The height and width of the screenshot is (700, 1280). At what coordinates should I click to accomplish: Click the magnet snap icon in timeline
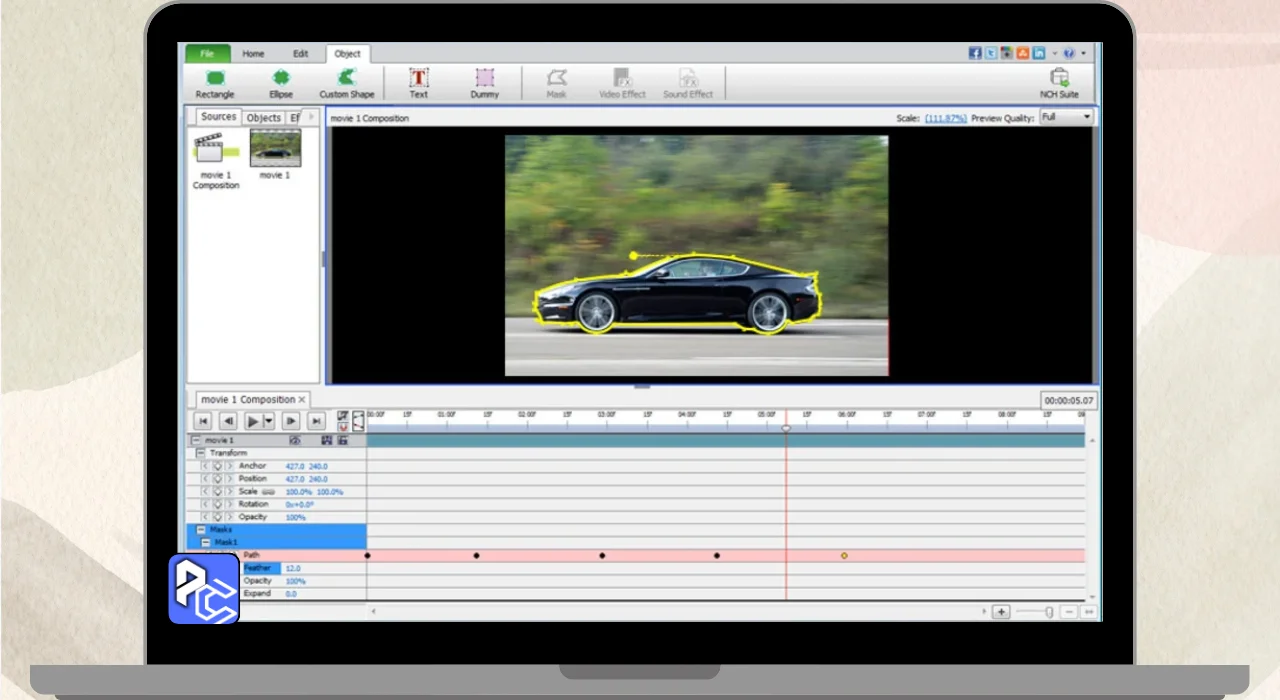[x=343, y=427]
